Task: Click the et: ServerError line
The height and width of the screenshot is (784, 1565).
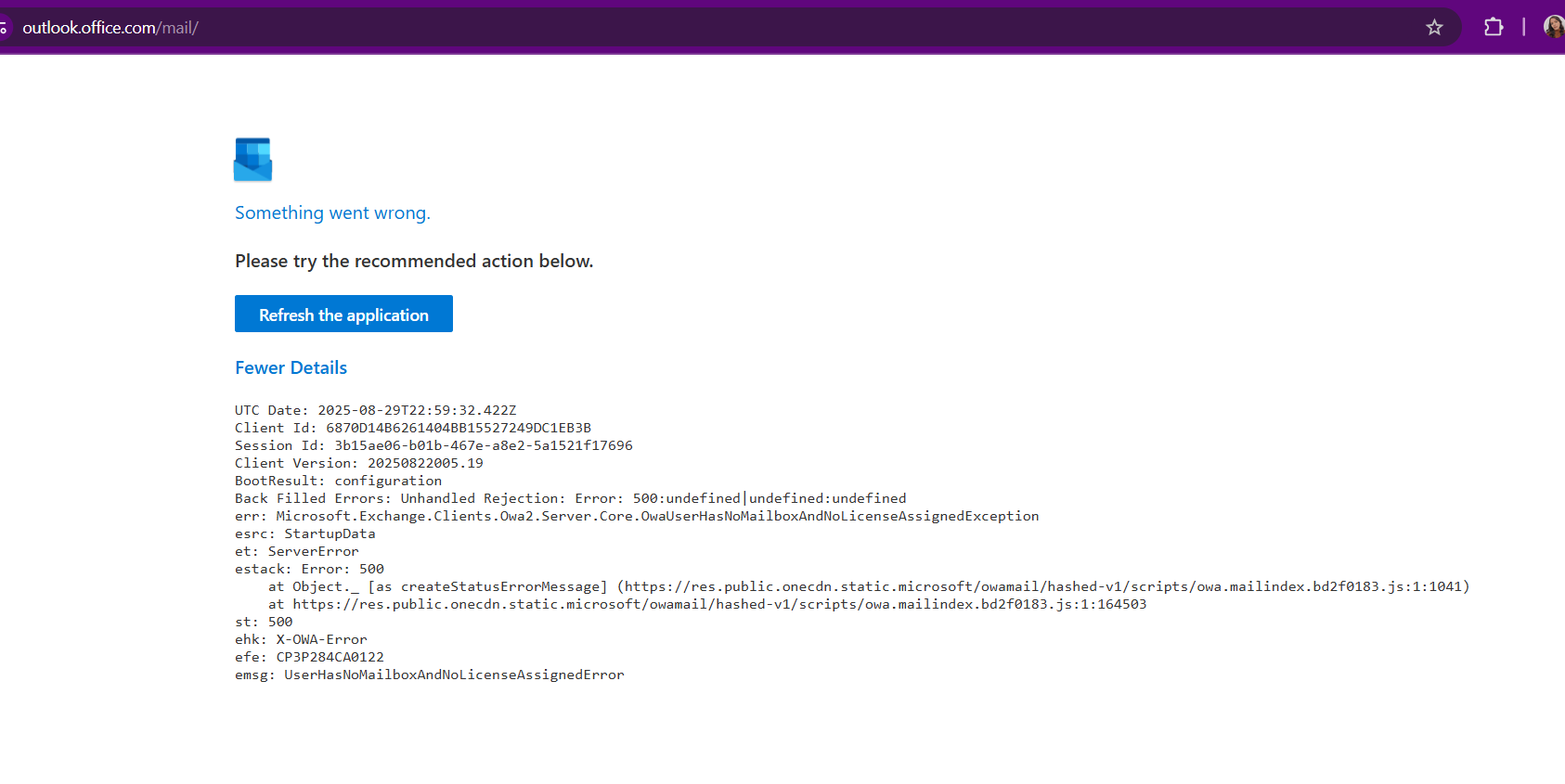Action: [297, 551]
